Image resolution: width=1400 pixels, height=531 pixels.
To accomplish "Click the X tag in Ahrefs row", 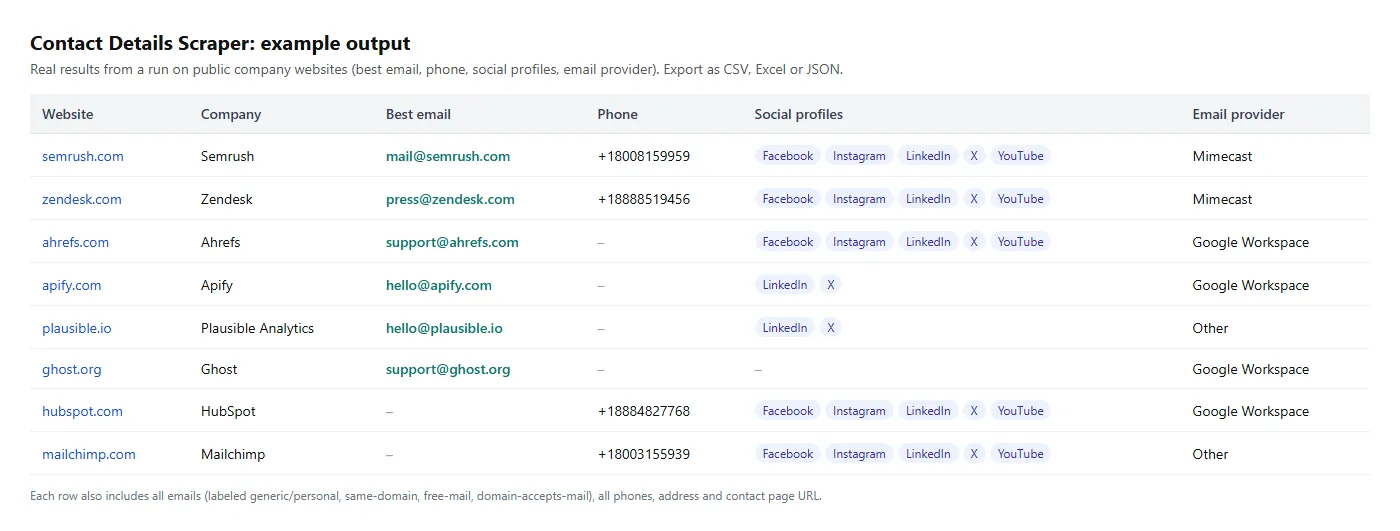I will 974,242.
